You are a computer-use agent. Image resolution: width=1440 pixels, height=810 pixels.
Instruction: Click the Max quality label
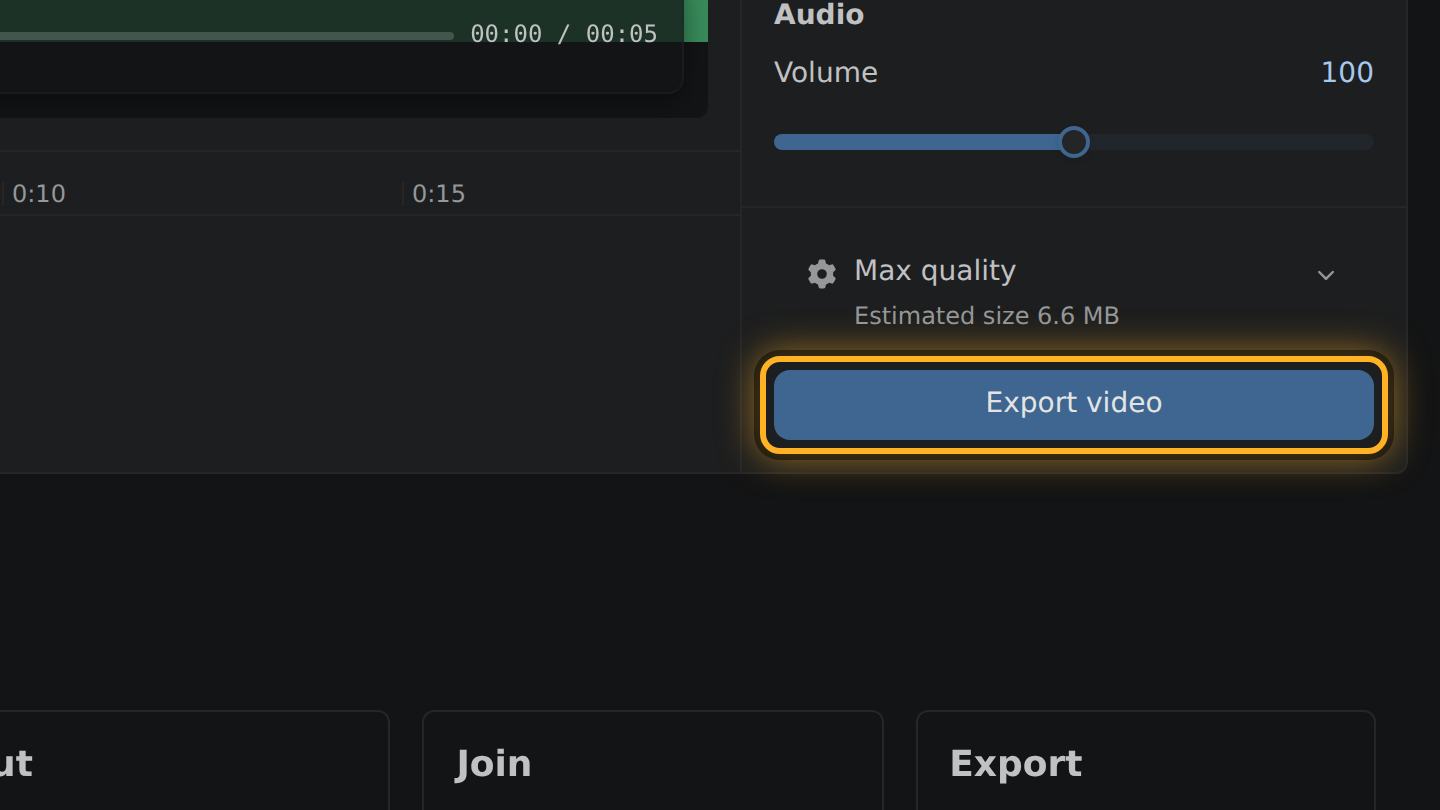click(935, 270)
